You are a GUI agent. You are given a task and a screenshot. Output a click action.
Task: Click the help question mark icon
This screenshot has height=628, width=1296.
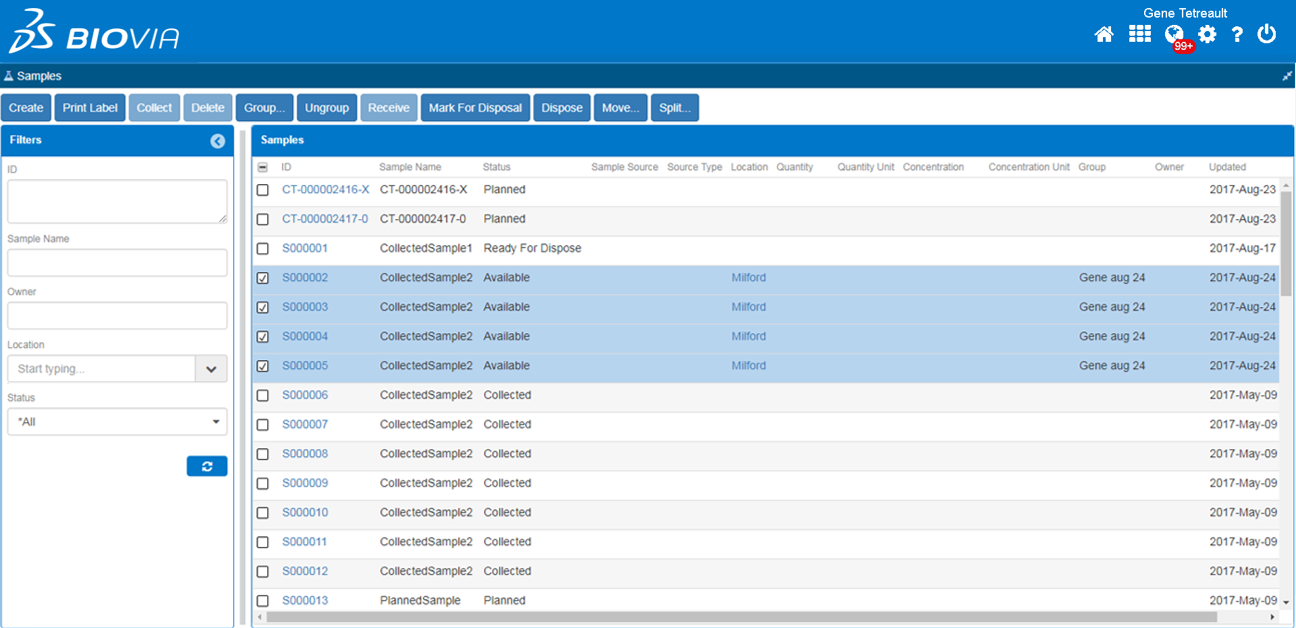point(1237,35)
